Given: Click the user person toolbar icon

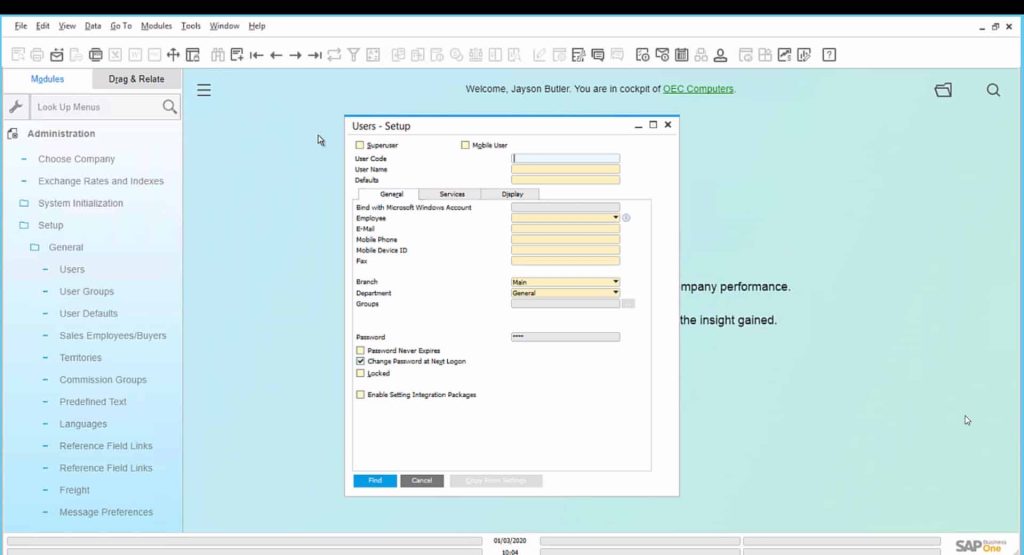Looking at the screenshot, I should 720,55.
